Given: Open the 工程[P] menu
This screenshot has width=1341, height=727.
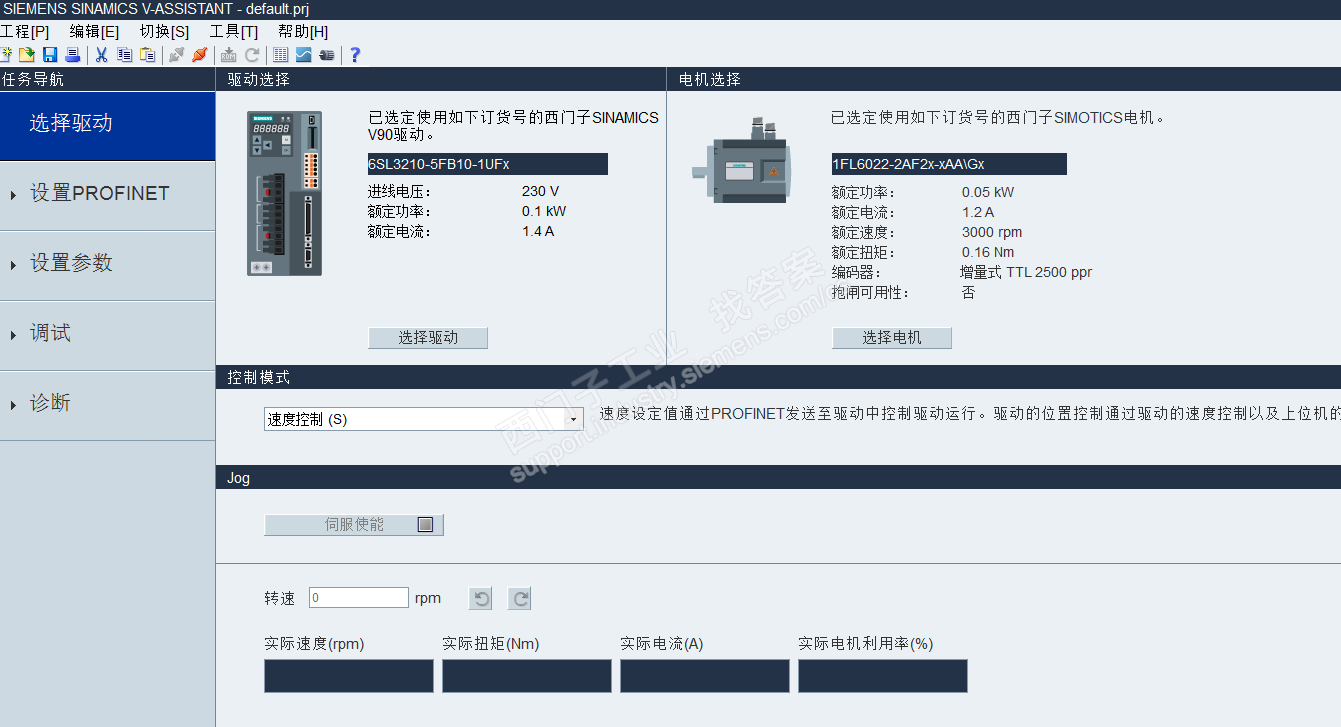Looking at the screenshot, I should pyautogui.click(x=25, y=31).
